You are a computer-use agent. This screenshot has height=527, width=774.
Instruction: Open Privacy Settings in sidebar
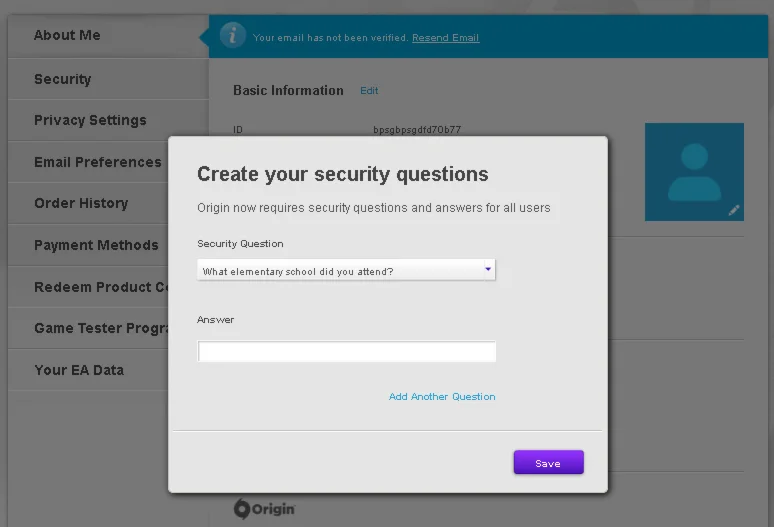tap(90, 120)
